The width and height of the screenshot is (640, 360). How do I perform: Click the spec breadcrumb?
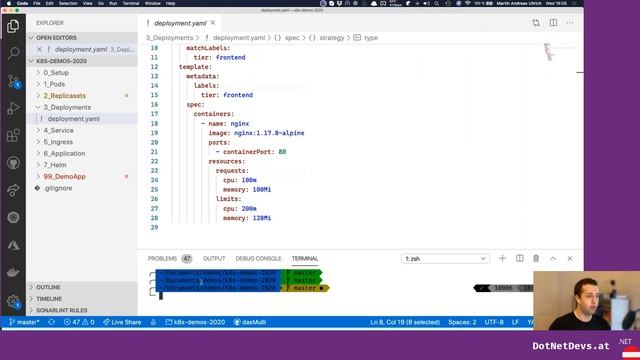[292, 38]
